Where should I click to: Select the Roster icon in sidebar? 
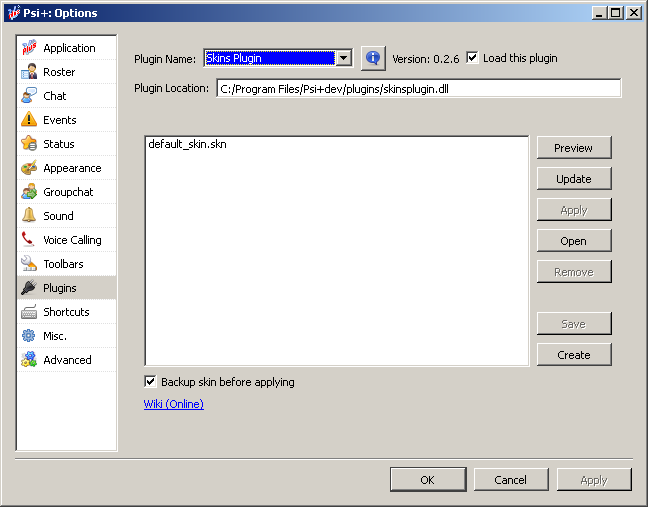tap(29, 72)
